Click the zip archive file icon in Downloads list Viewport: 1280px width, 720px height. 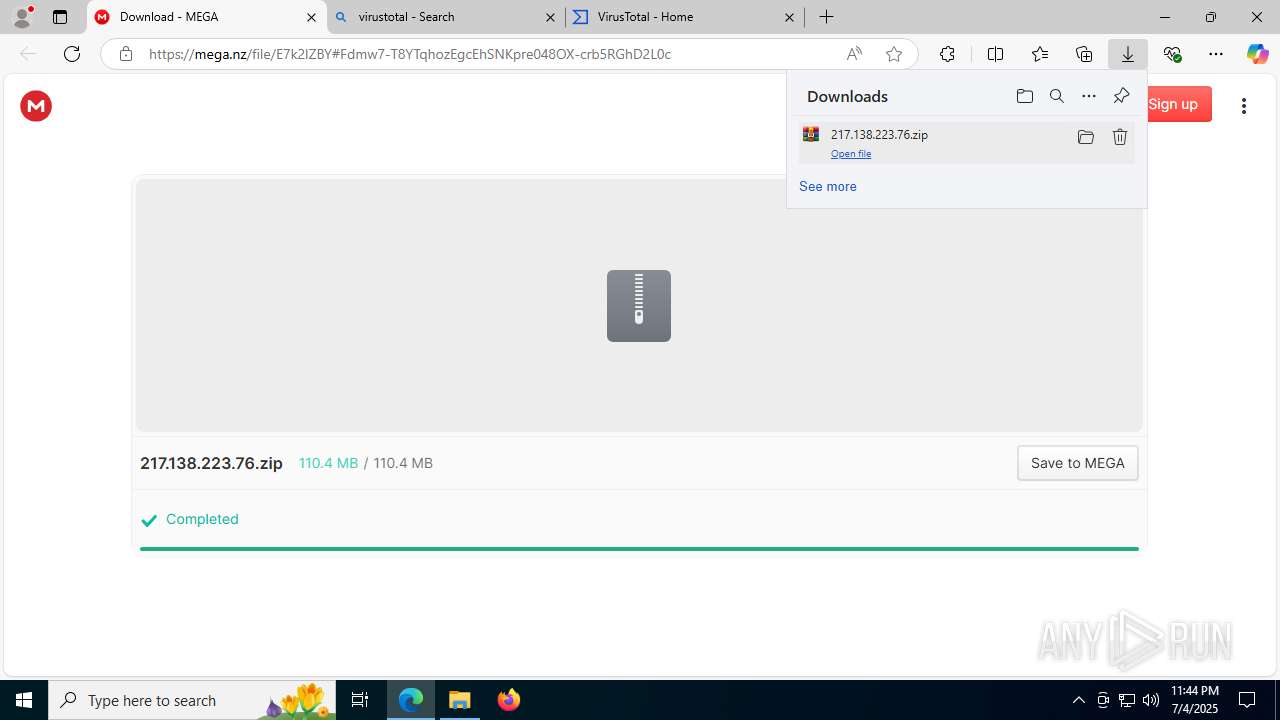coord(811,134)
